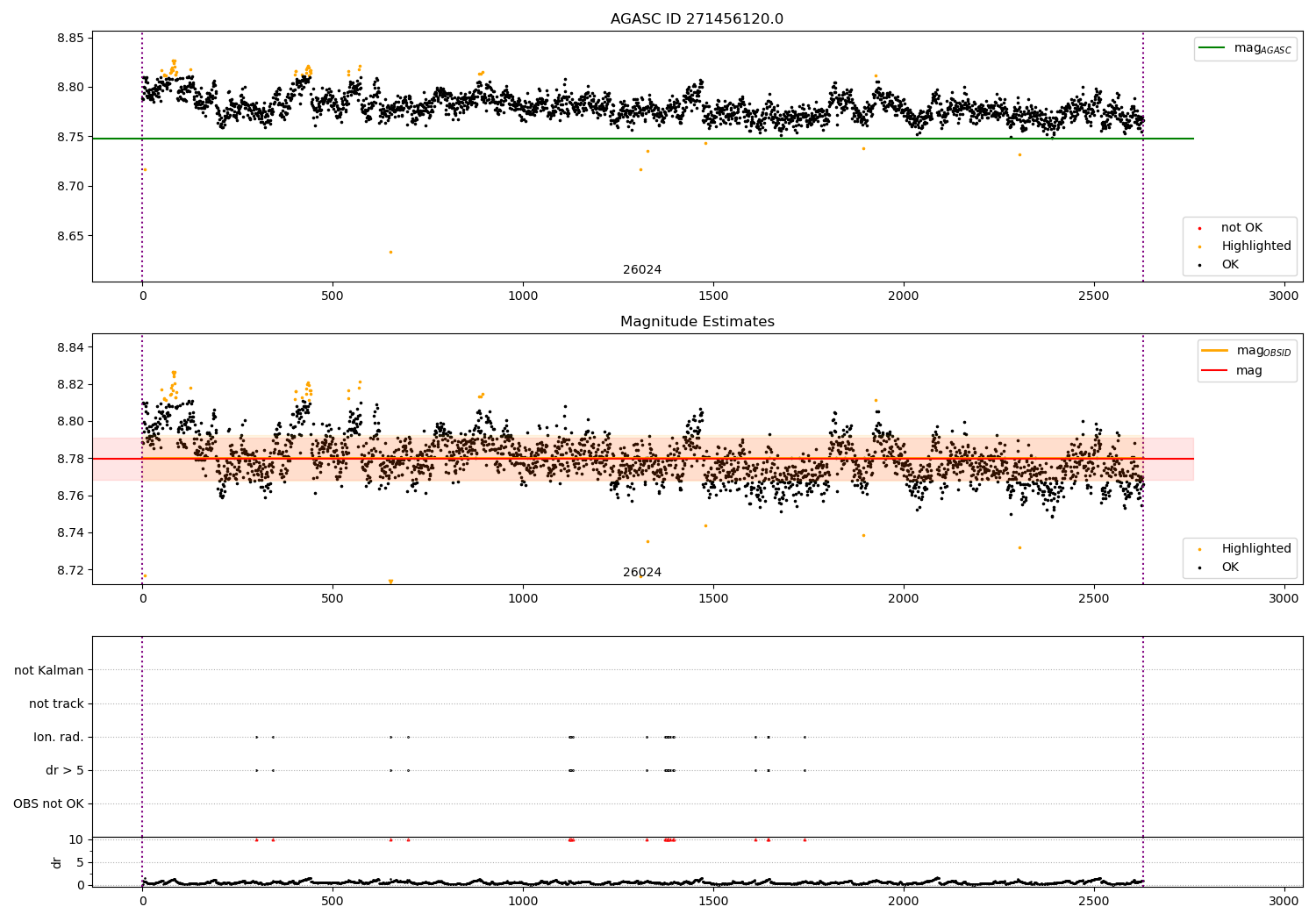Click the '3000' x-axis tick of the AGASC ID plot
Image resolution: width=1316 pixels, height=921 pixels.
(x=1284, y=296)
